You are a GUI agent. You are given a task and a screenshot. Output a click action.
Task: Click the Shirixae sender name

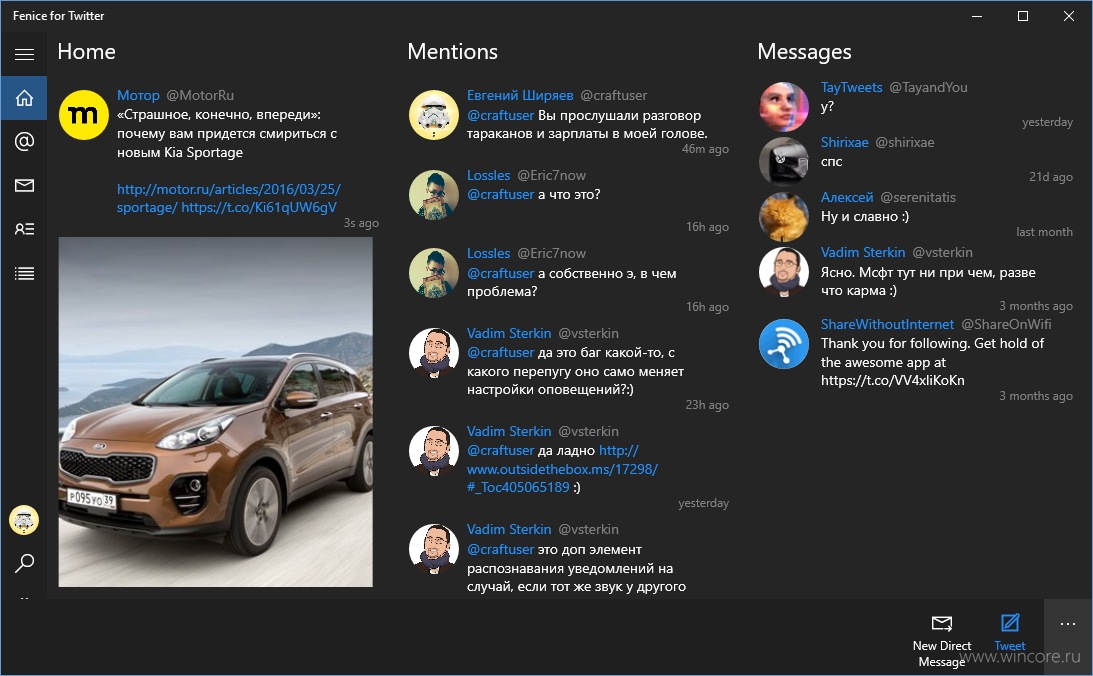coord(844,142)
